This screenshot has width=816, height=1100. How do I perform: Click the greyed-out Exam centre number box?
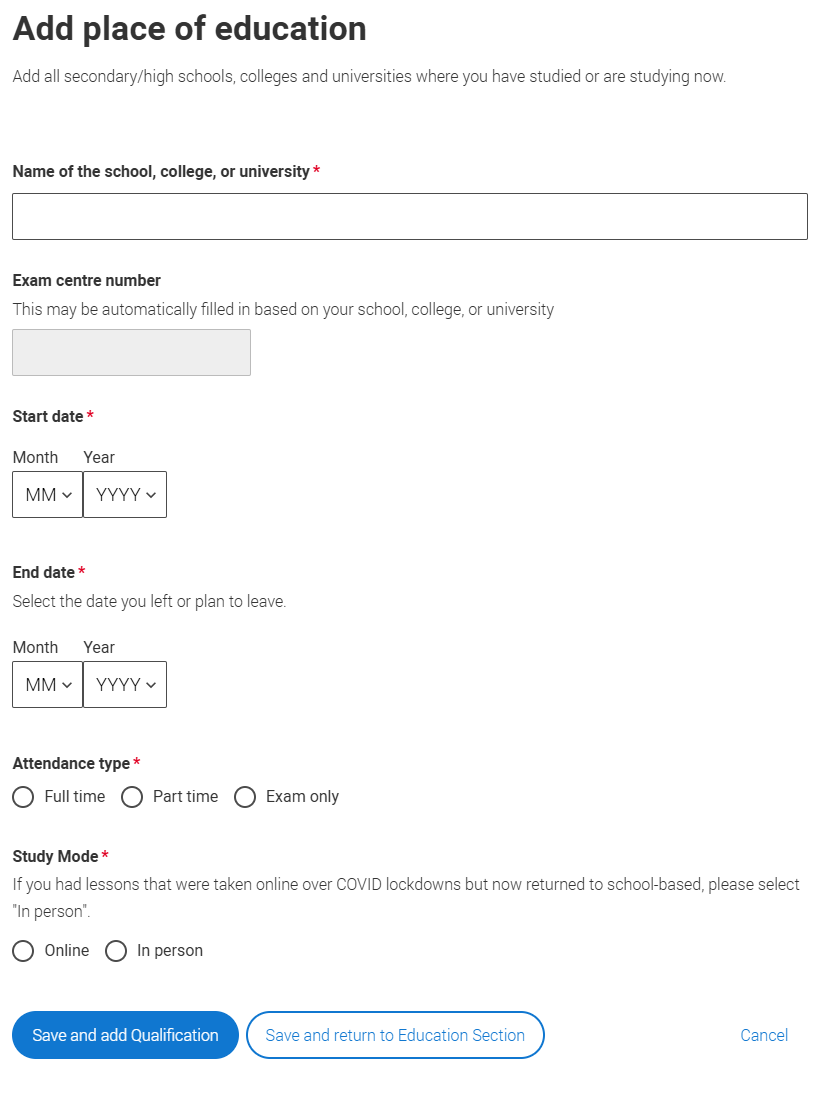point(131,353)
